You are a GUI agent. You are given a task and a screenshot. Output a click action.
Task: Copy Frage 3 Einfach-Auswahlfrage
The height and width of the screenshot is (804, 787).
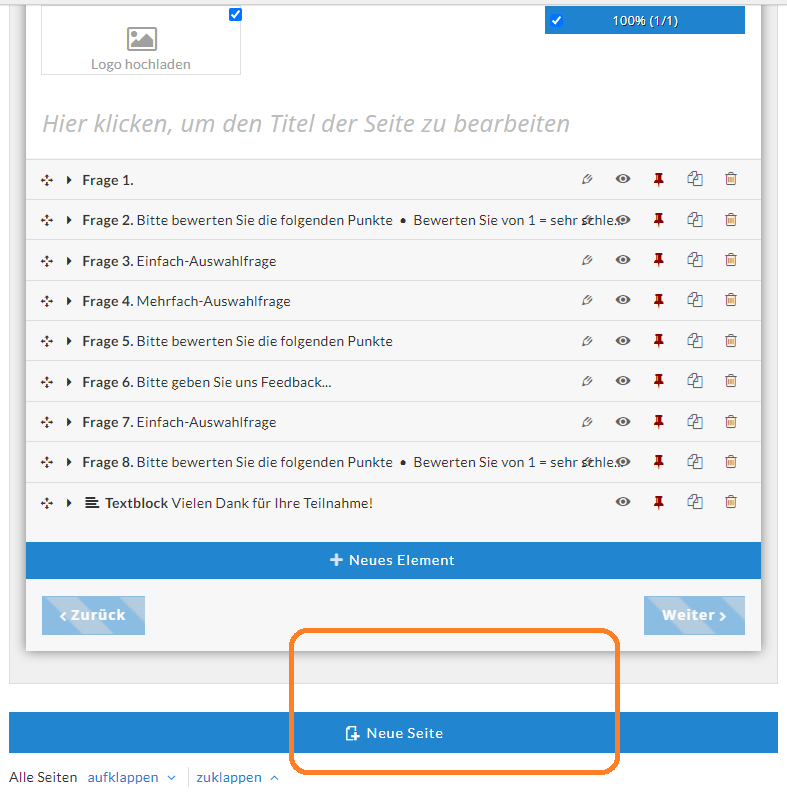click(695, 260)
